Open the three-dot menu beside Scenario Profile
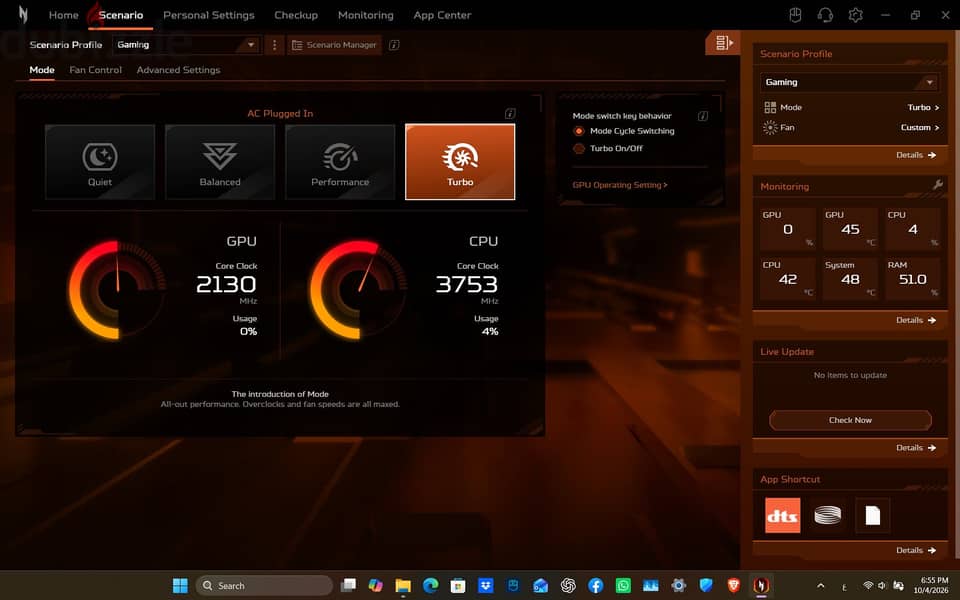Image resolution: width=960 pixels, height=600 pixels. tap(274, 45)
